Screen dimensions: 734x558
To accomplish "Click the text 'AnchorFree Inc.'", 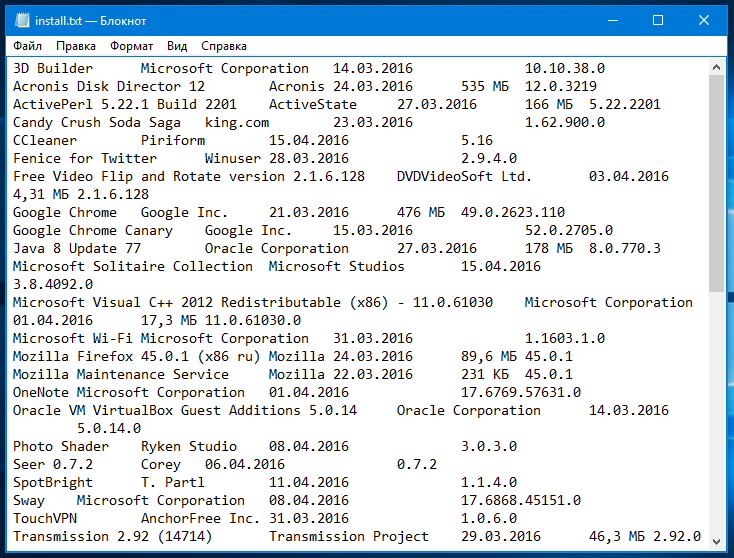I will point(200,519).
